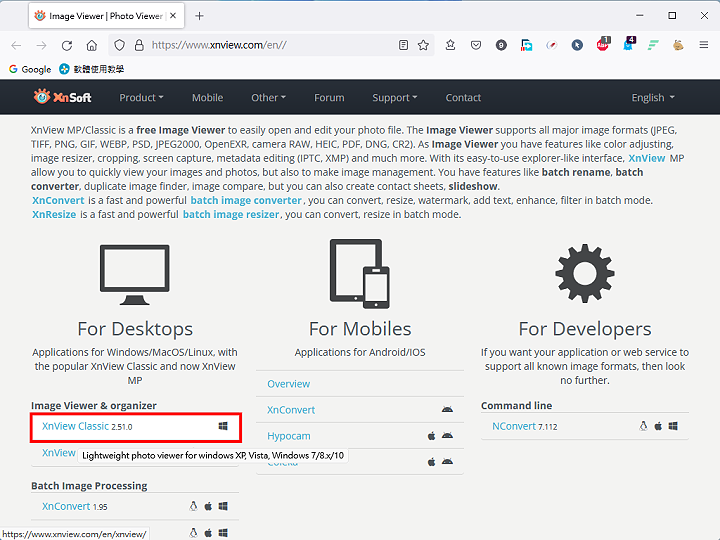Image resolution: width=720 pixels, height=540 pixels.
Task: Click Apple icon in XnConvert 1.95 row
Action: [x=208, y=506]
